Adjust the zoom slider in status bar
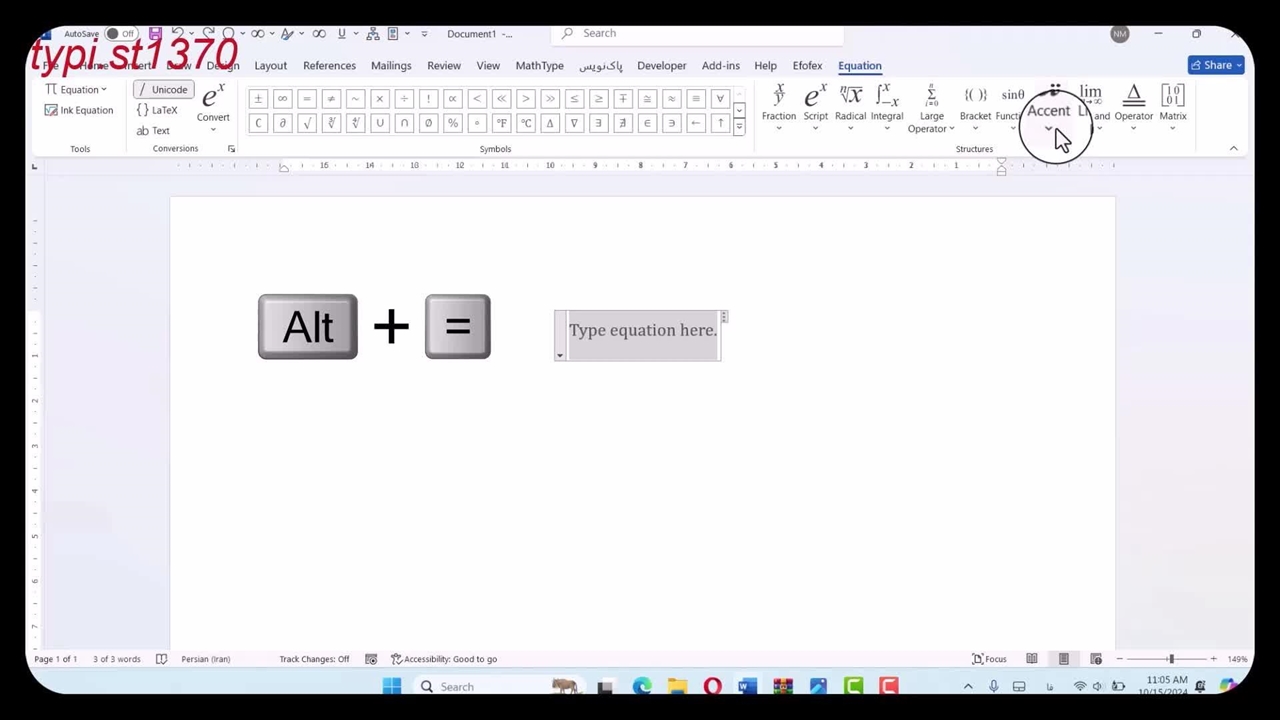Image resolution: width=1280 pixels, height=720 pixels. coord(1170,659)
